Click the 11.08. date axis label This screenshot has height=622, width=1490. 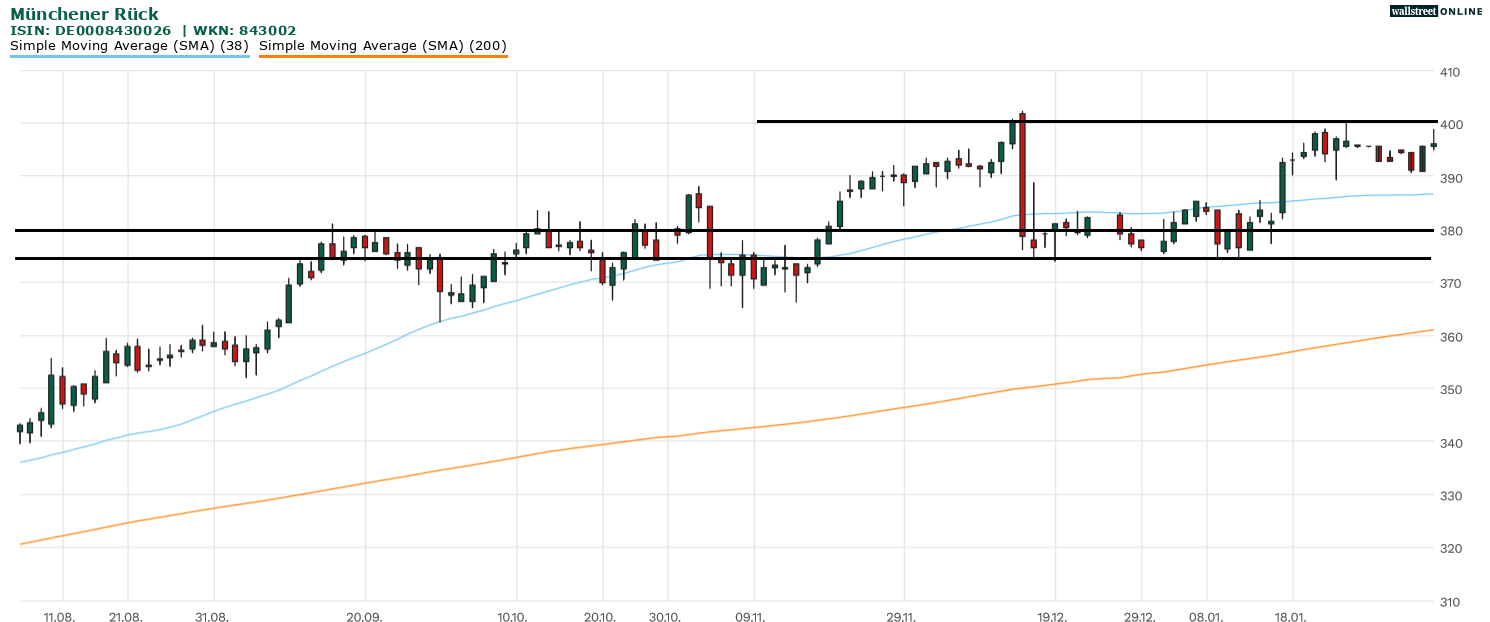click(x=58, y=617)
